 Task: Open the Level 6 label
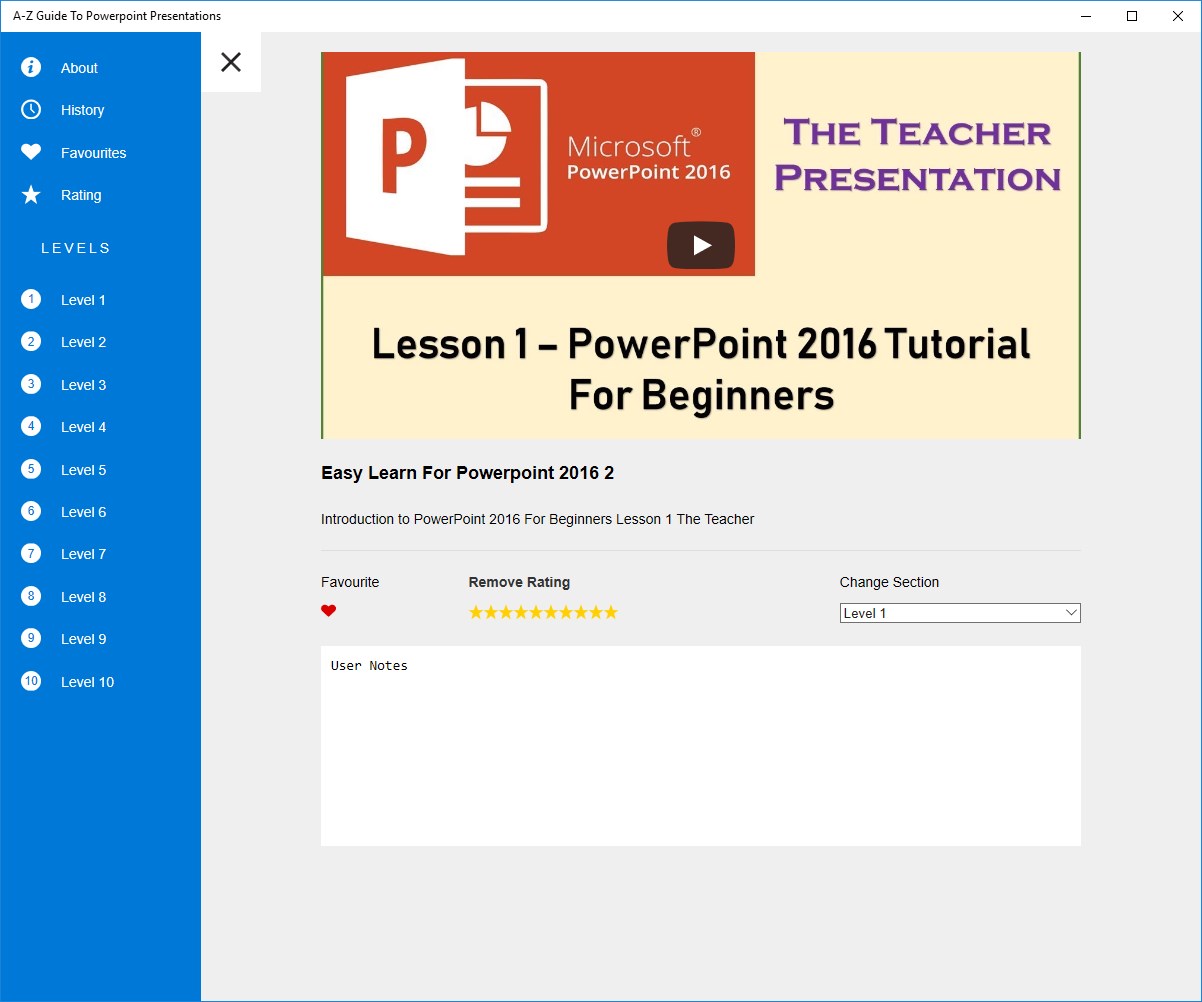click(83, 512)
